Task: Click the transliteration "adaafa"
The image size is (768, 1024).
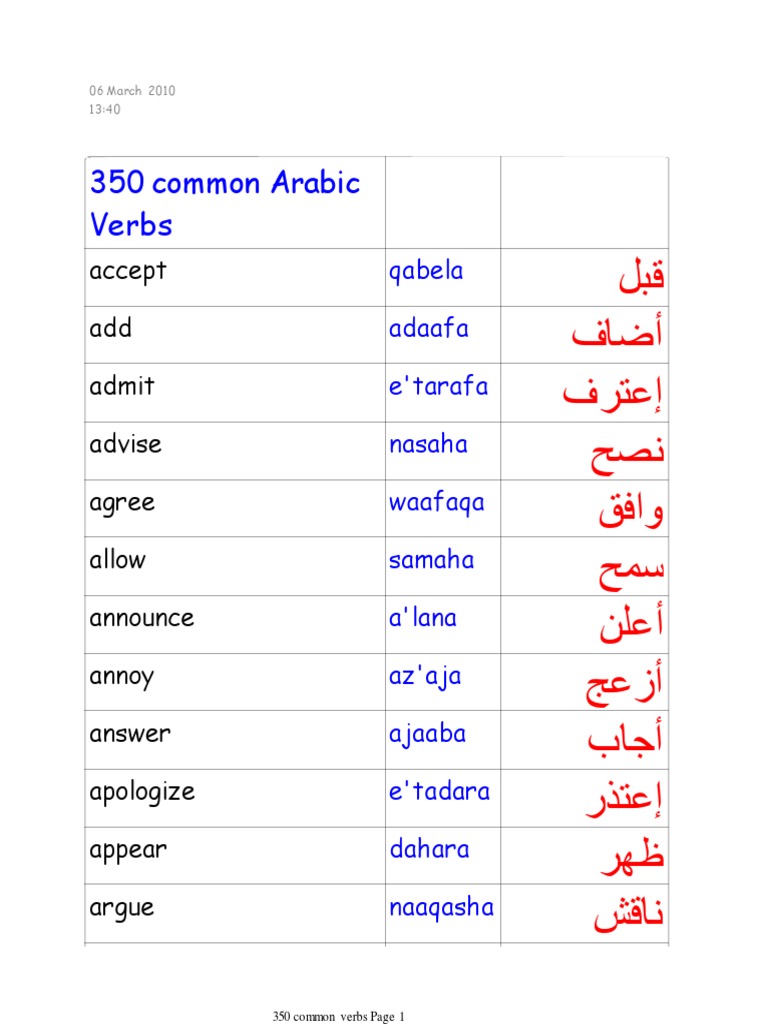Action: click(429, 328)
